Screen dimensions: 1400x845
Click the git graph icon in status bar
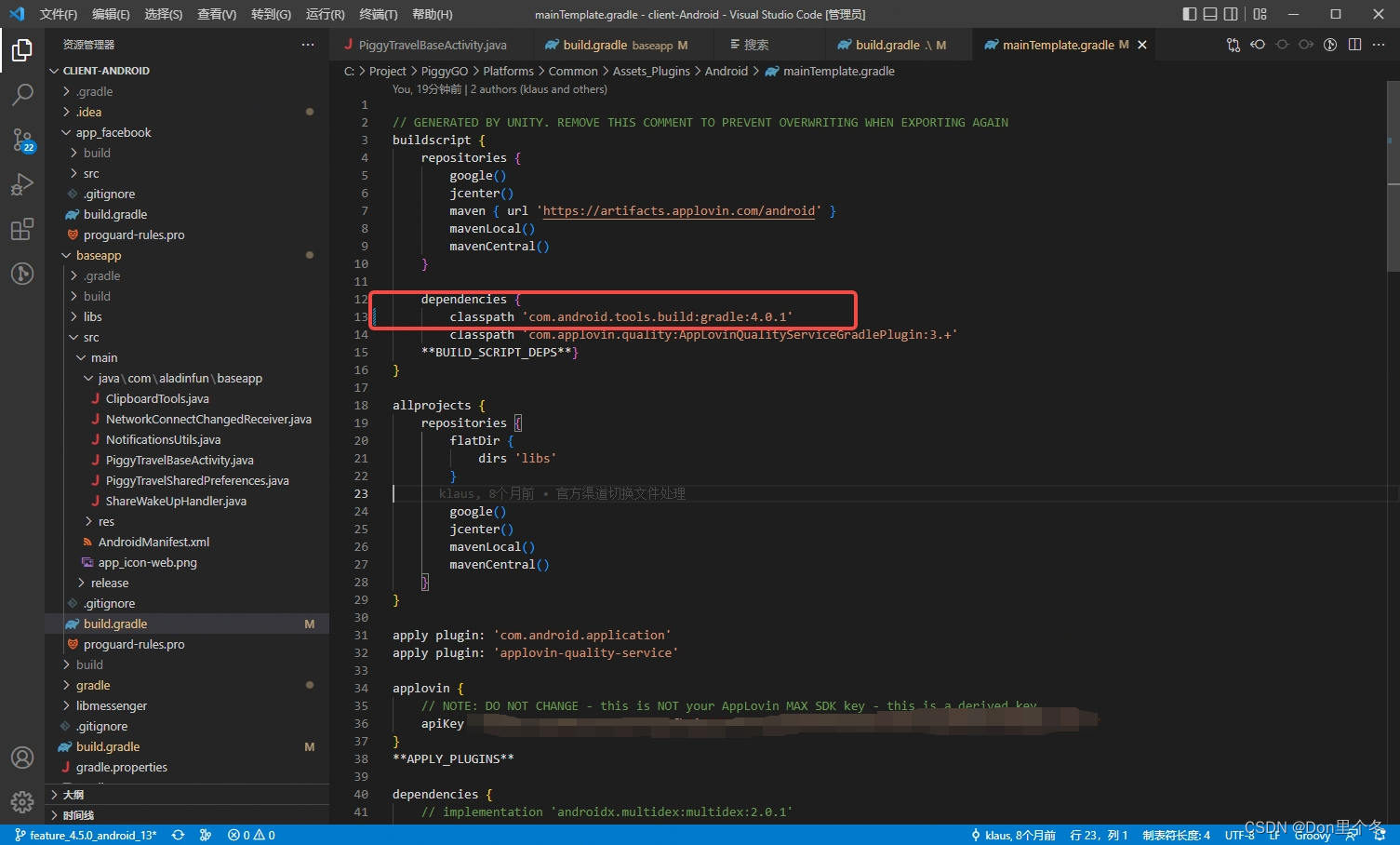(206, 835)
